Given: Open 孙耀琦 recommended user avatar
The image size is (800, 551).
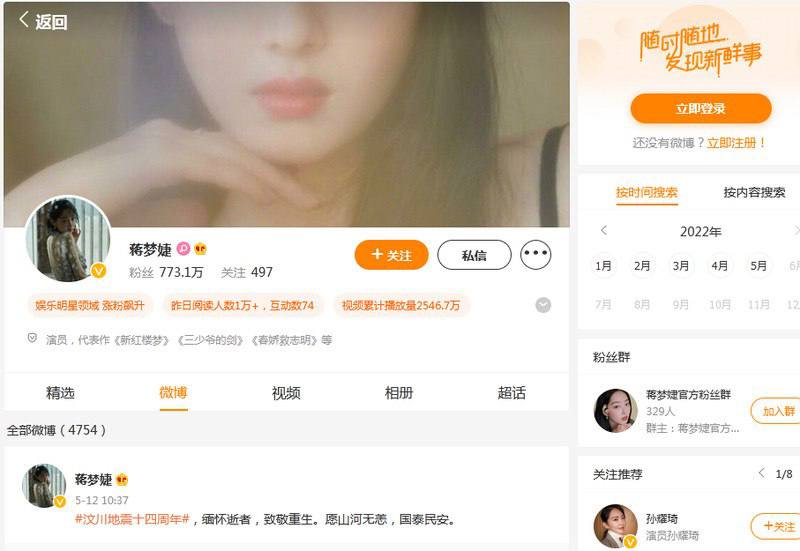Looking at the screenshot, I should pos(616,526).
